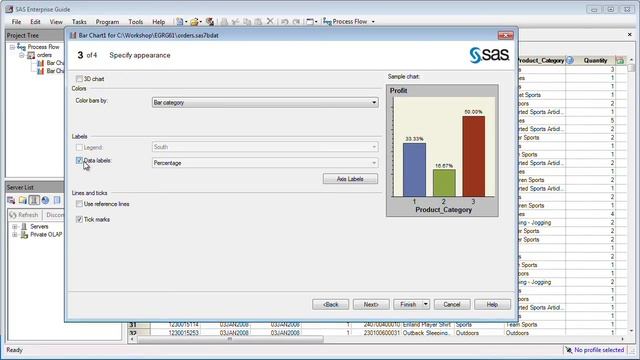Select the second Bar Chart icon in Project Tree
Image resolution: width=640 pixels, height=360 pixels.
41,71
